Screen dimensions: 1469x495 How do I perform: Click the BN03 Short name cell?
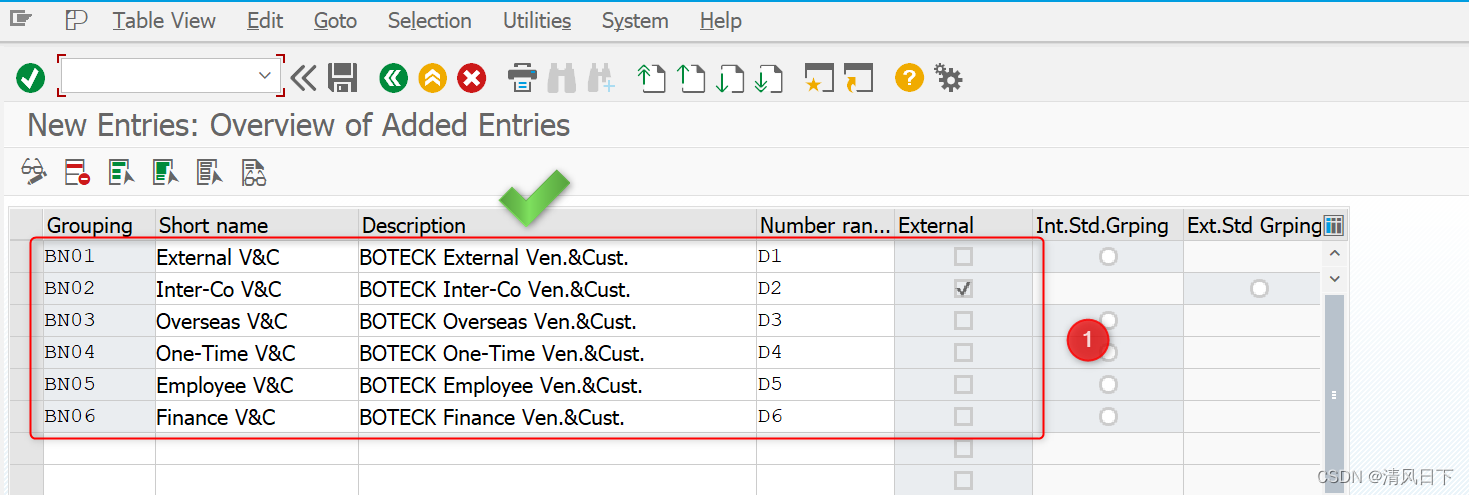257,321
